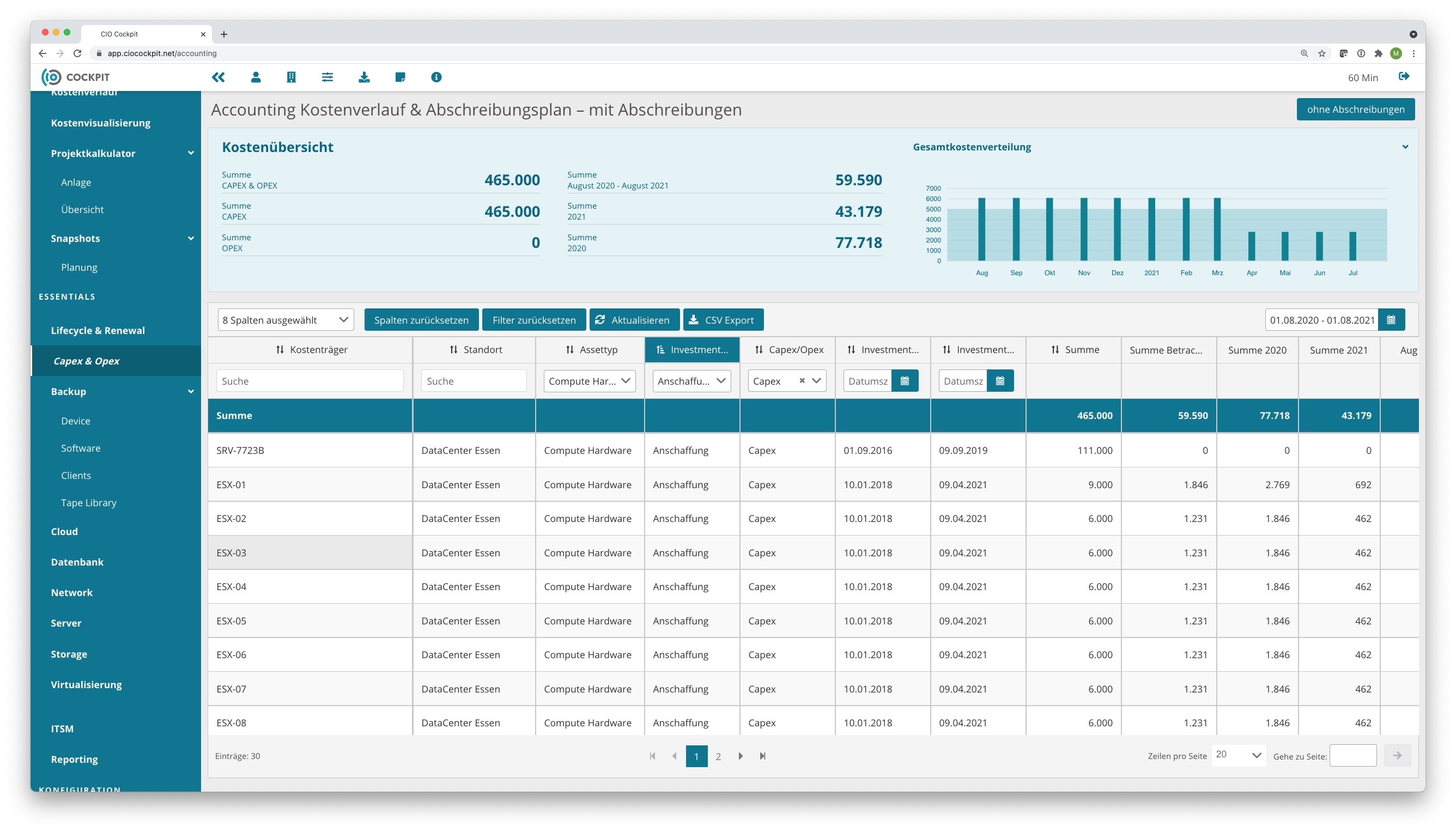
Task: Click the Kostenträger Suche input field
Action: [x=310, y=380]
